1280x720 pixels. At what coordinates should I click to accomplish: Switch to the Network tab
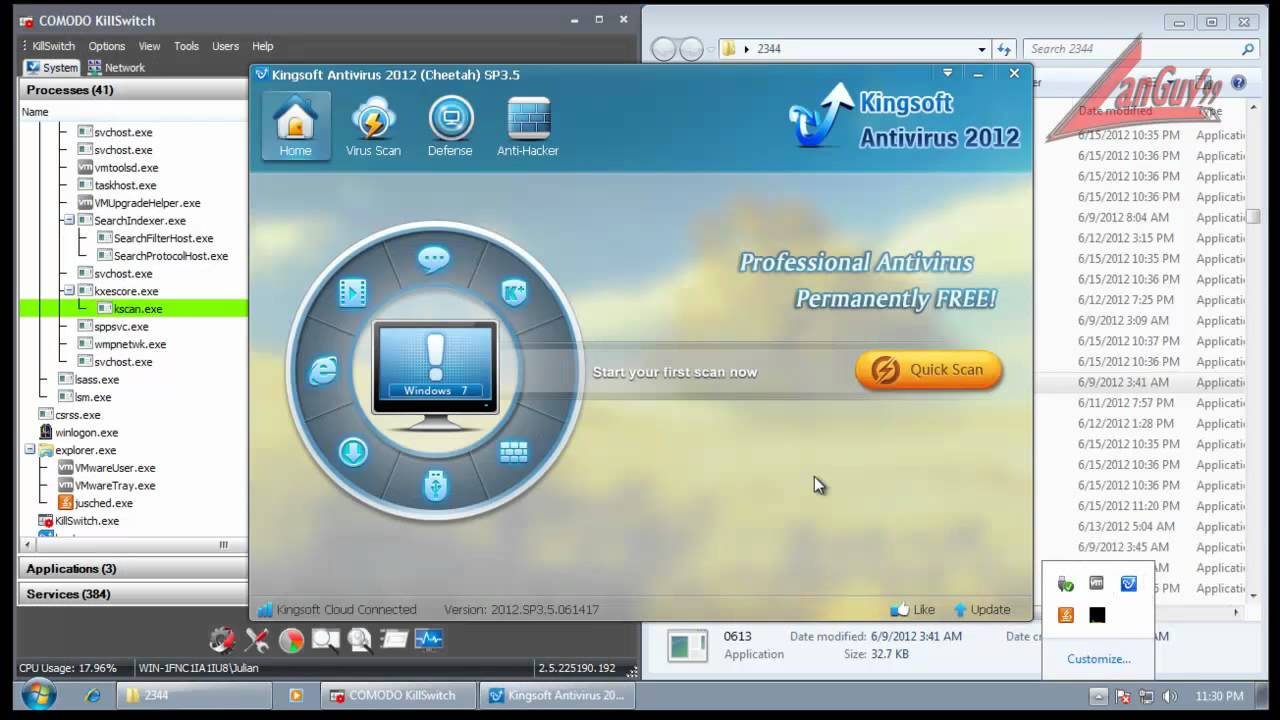(116, 67)
